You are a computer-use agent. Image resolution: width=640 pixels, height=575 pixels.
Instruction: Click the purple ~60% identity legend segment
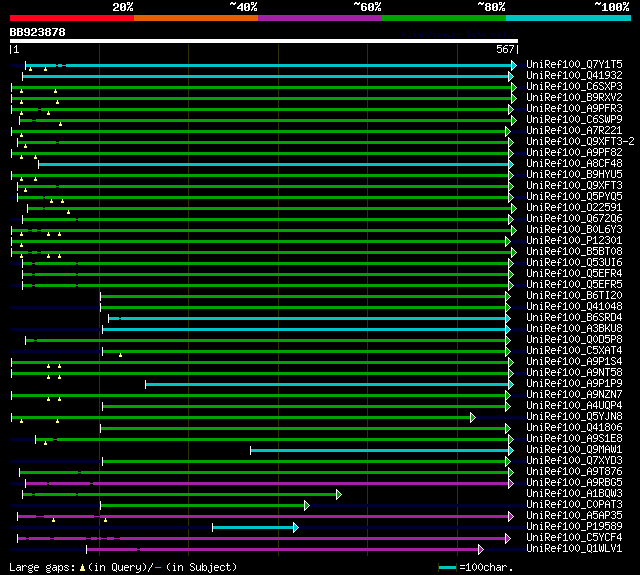(320, 18)
